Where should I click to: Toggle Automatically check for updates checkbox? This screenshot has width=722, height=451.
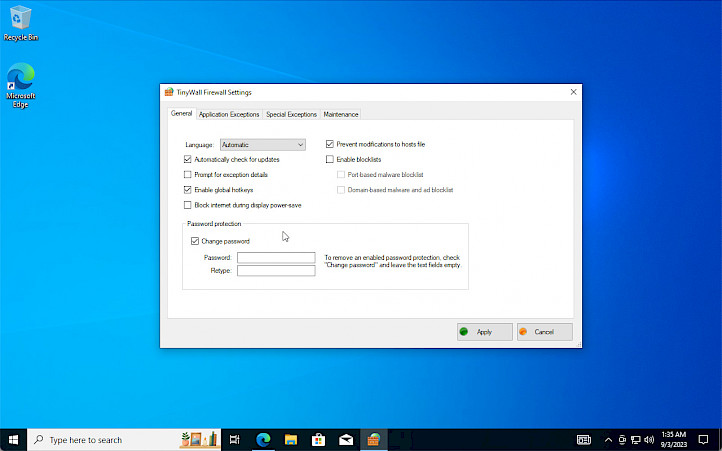[x=187, y=159]
